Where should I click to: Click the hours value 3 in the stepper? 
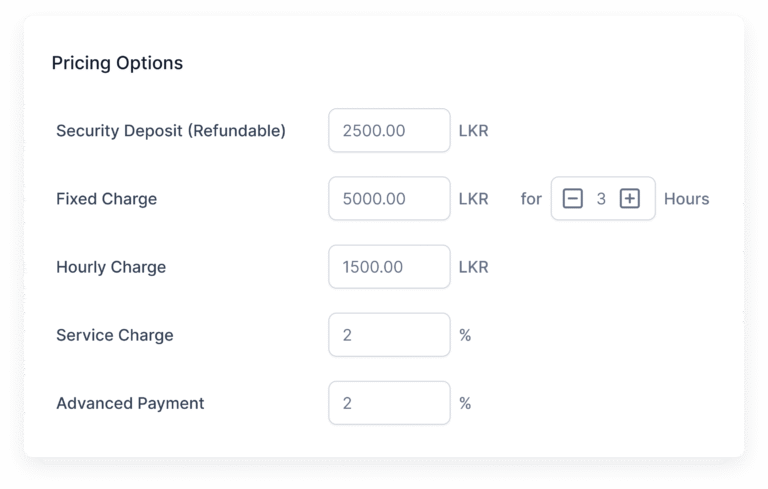[x=601, y=199]
